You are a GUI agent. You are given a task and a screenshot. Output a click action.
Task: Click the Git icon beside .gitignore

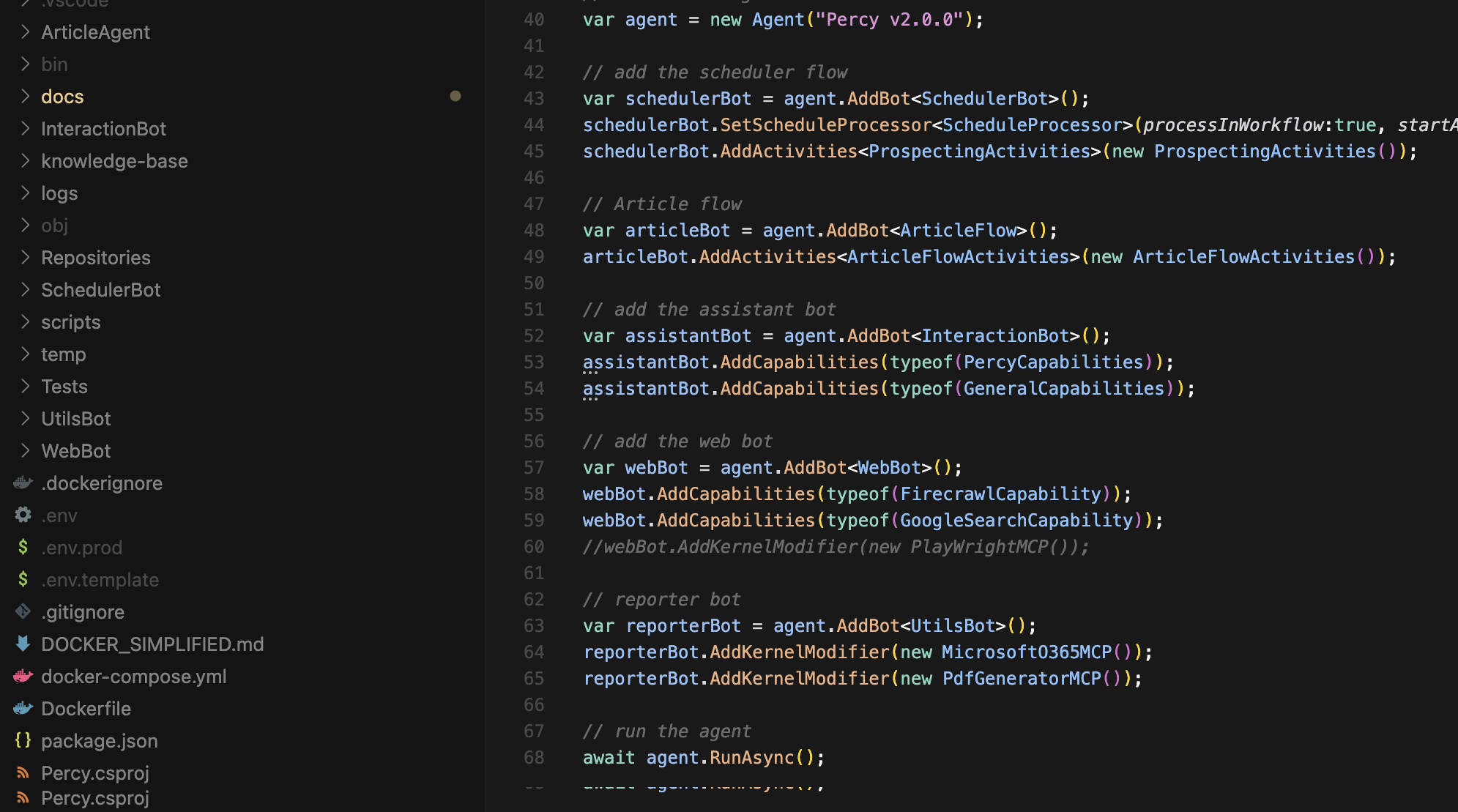(x=22, y=611)
